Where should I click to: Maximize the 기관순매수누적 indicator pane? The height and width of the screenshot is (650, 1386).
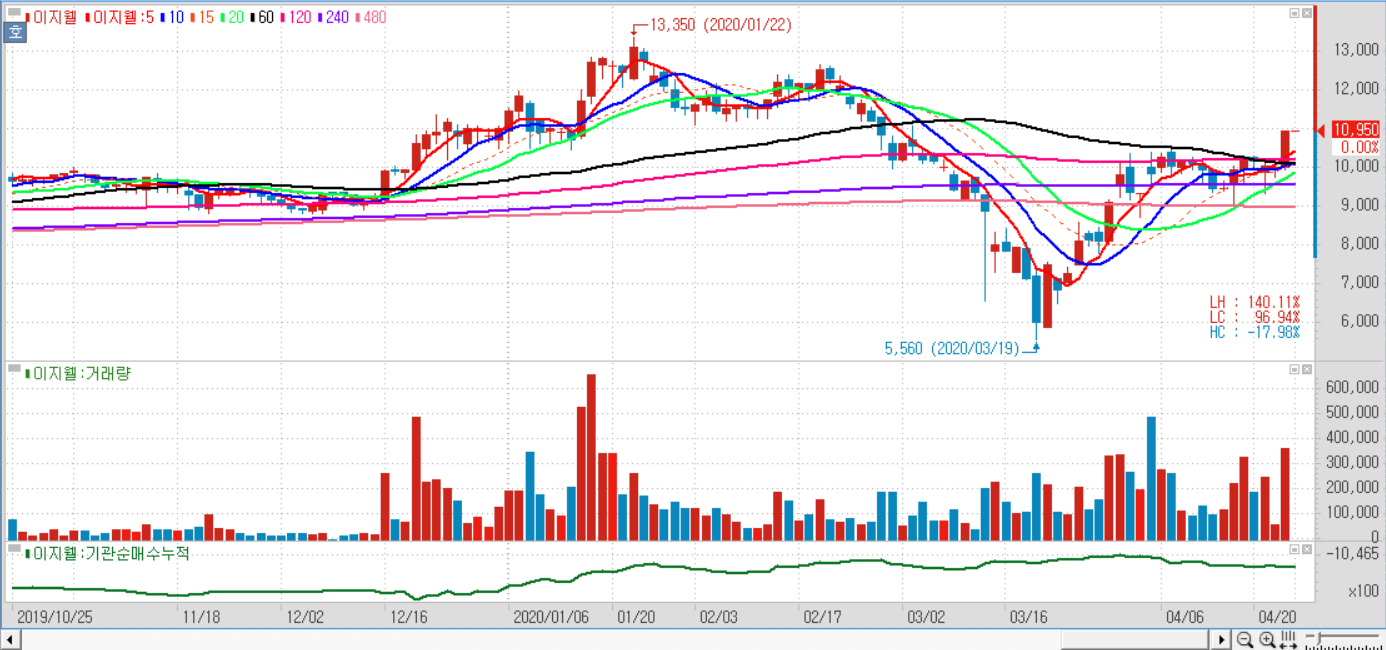pyautogui.click(x=1294, y=549)
